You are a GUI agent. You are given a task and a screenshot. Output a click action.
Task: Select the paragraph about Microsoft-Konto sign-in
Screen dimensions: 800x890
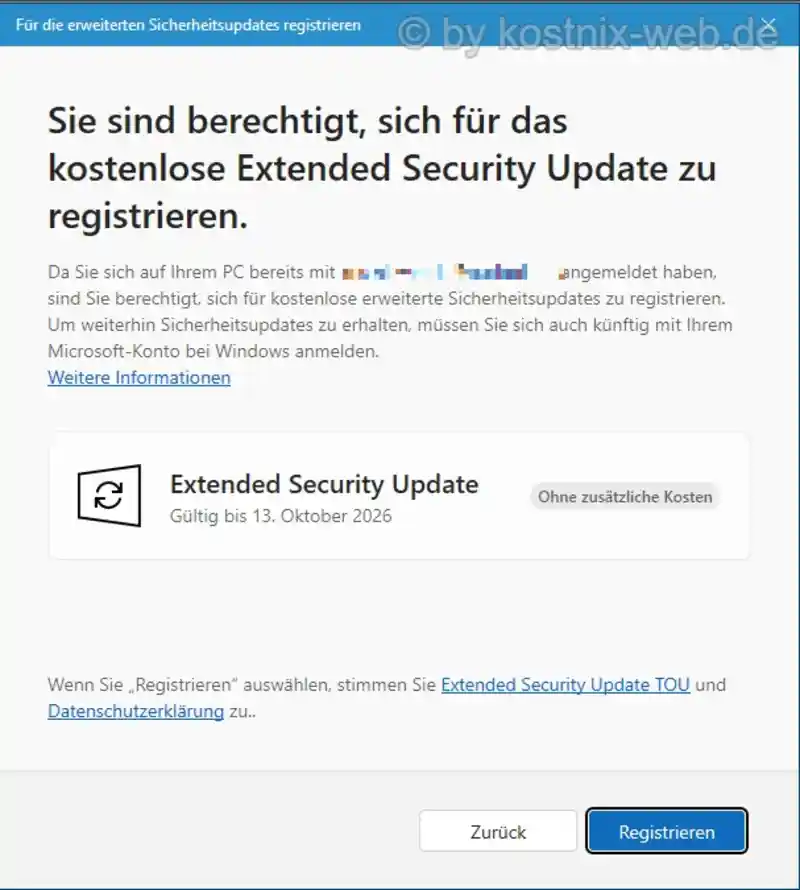coord(390,312)
